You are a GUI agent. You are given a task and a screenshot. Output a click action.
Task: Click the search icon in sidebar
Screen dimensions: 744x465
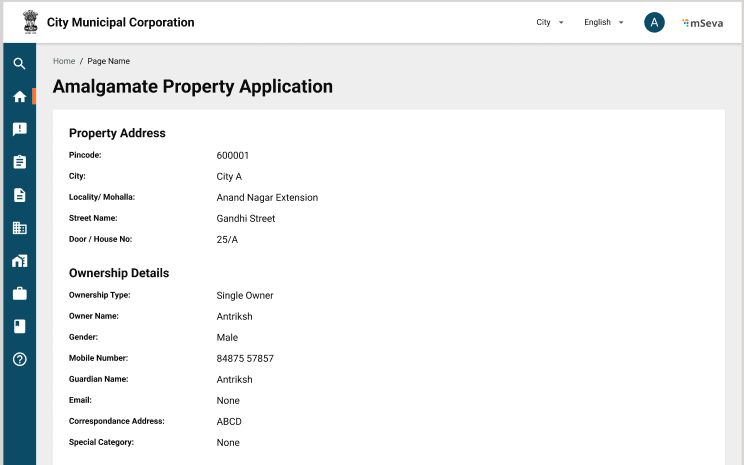coord(19,64)
